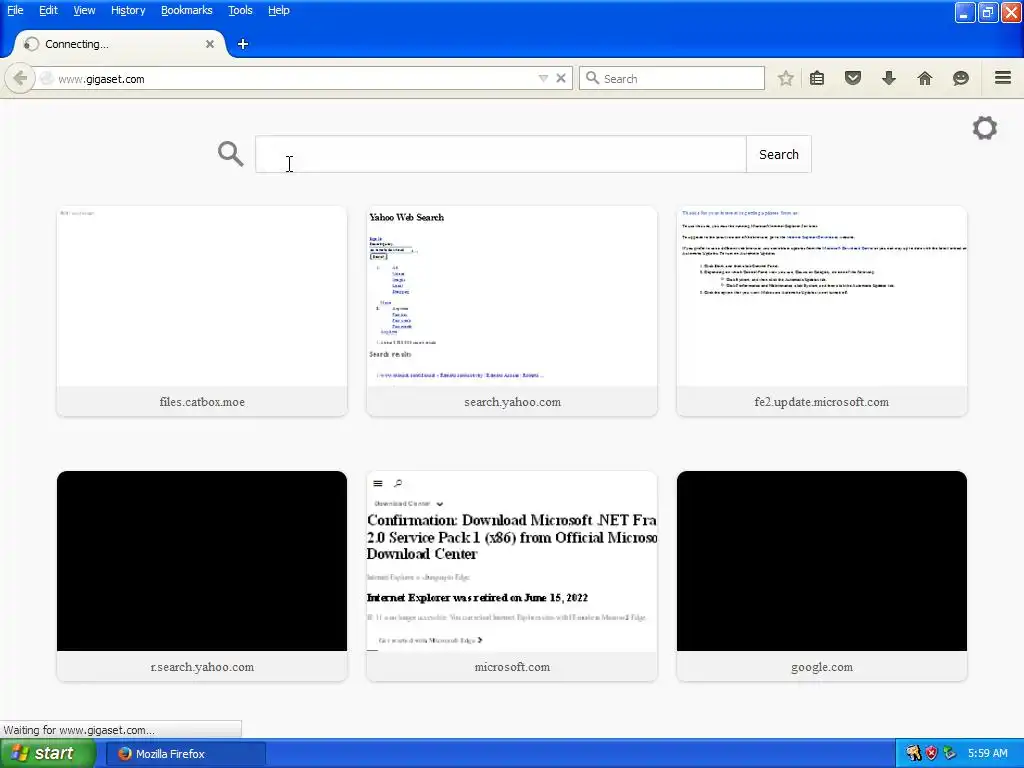This screenshot has height=768, width=1024.
Task: Open the files.catbox.moe tile
Action: pos(202,311)
